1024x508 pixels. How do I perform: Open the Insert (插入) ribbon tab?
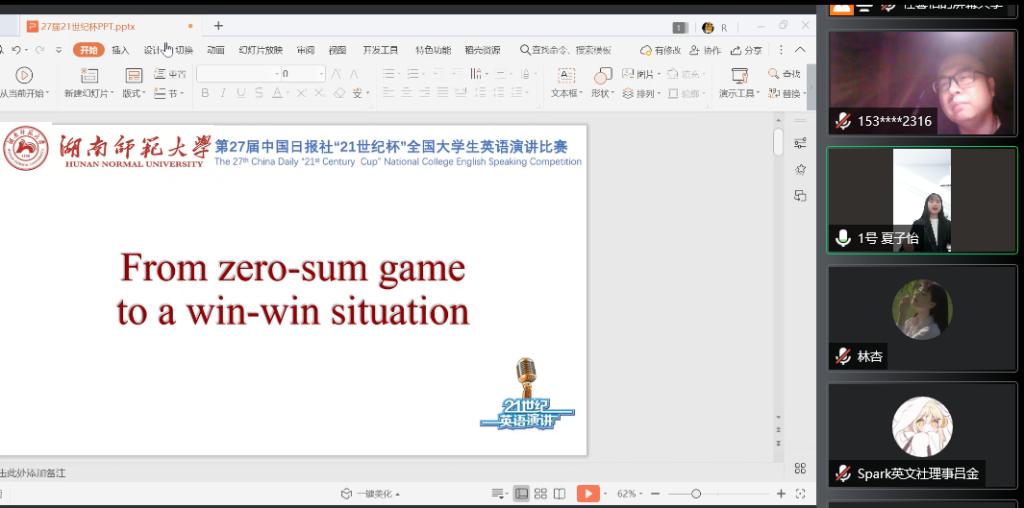click(x=120, y=50)
